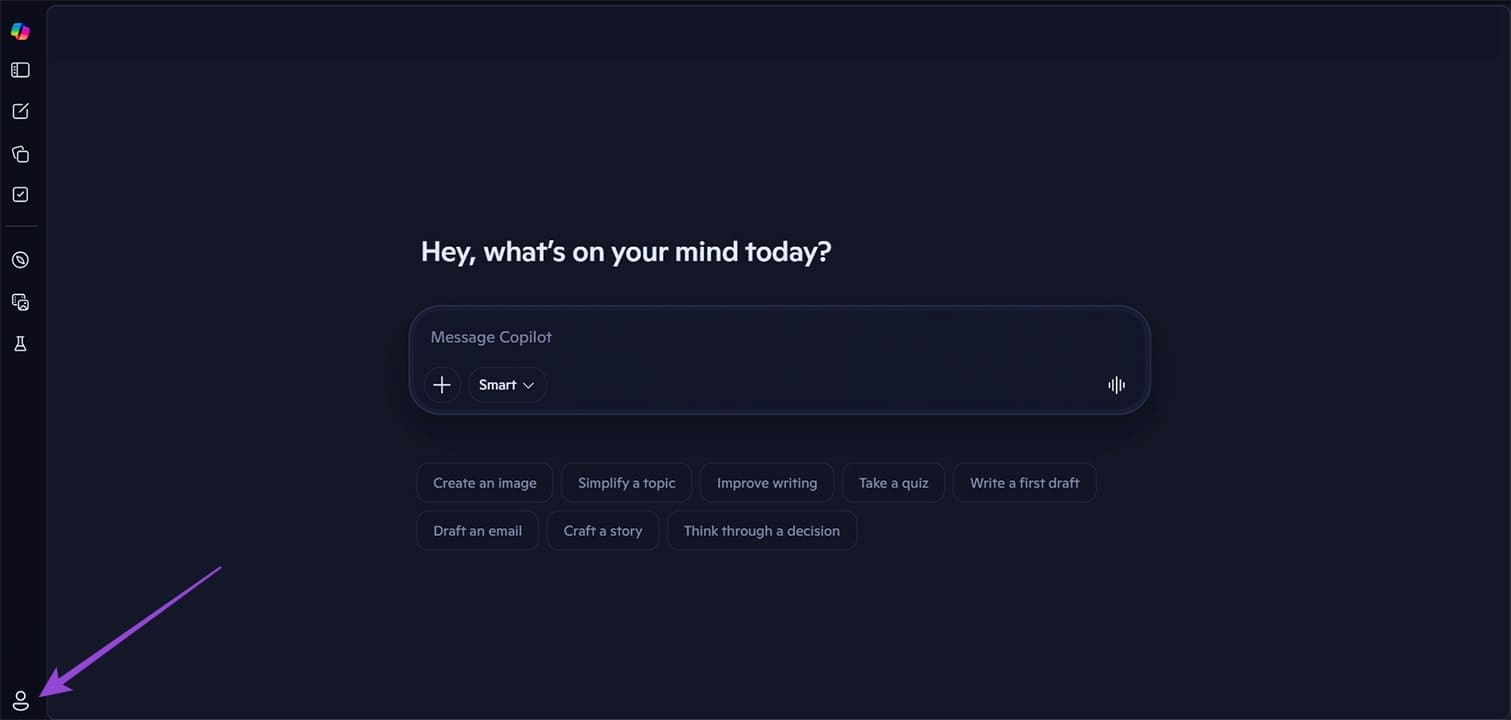Screen dimensions: 1511x720
Task: Click the plus attach button
Action: click(x=442, y=385)
